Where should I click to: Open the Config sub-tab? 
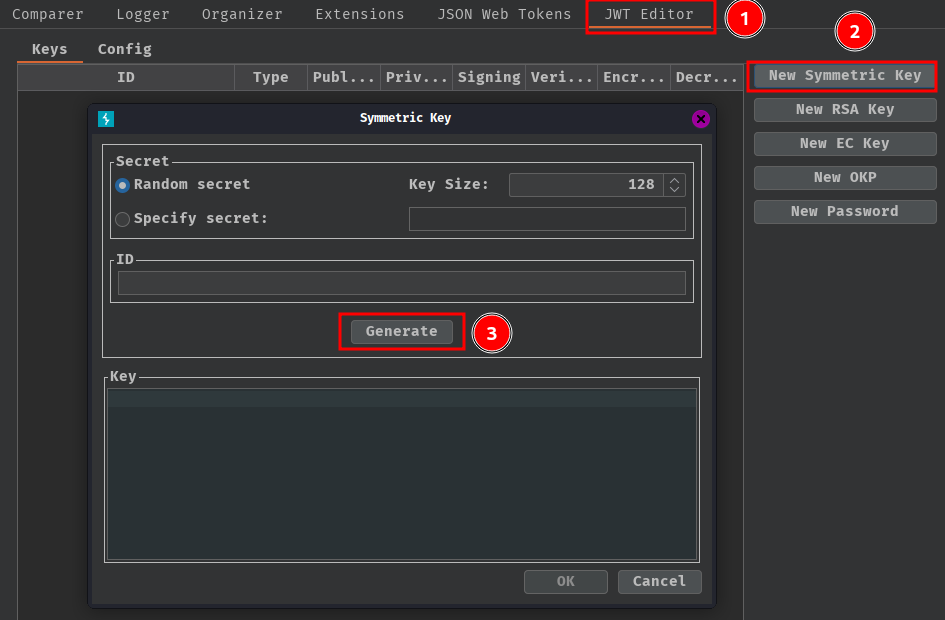point(125,49)
